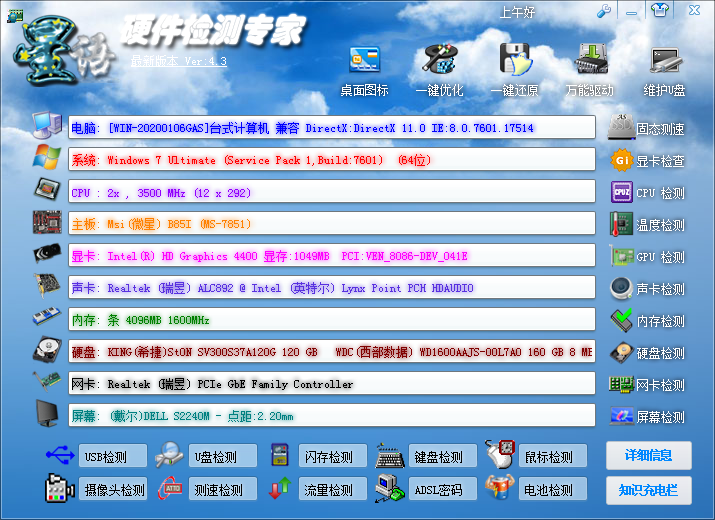
Task: Click the 上午好 greeting text
Action: (517, 12)
